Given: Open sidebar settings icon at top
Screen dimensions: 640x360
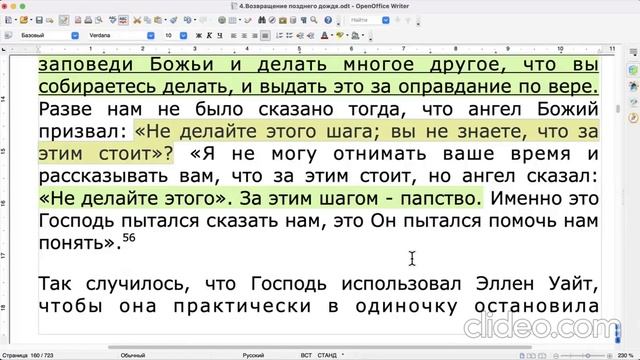Looking at the screenshot, I should (633, 52).
